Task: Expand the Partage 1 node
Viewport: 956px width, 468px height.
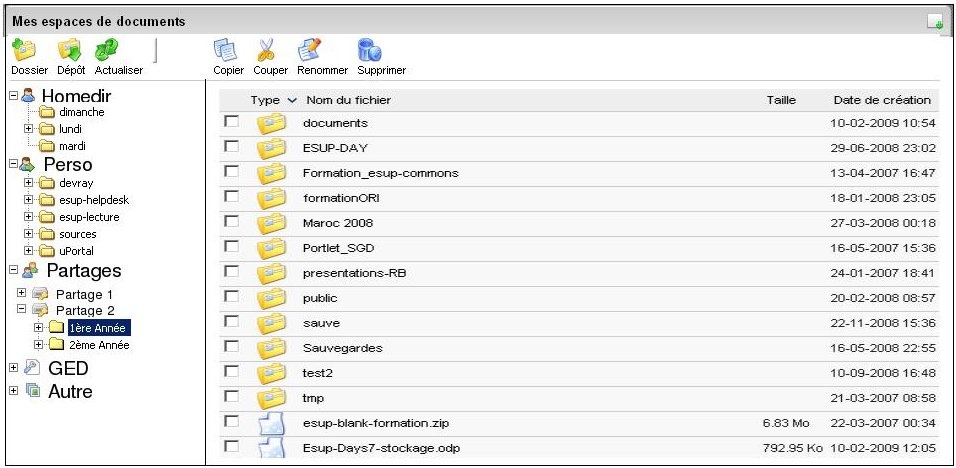Action: pyautogui.click(x=23, y=294)
